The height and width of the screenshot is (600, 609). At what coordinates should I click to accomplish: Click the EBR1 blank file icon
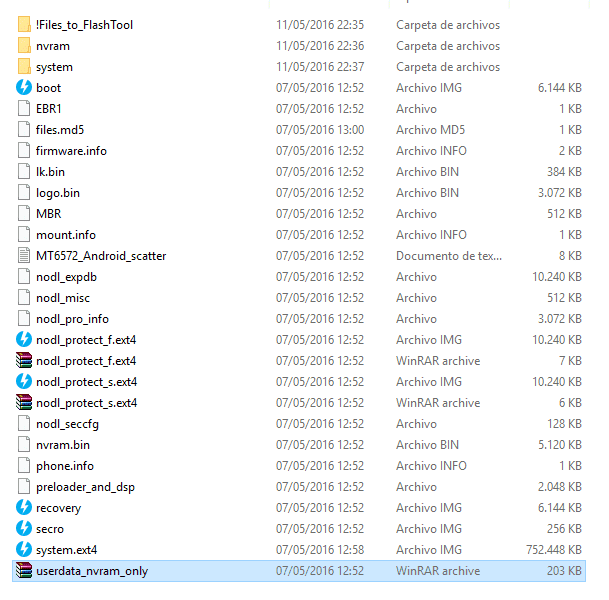pyautogui.click(x=24, y=108)
